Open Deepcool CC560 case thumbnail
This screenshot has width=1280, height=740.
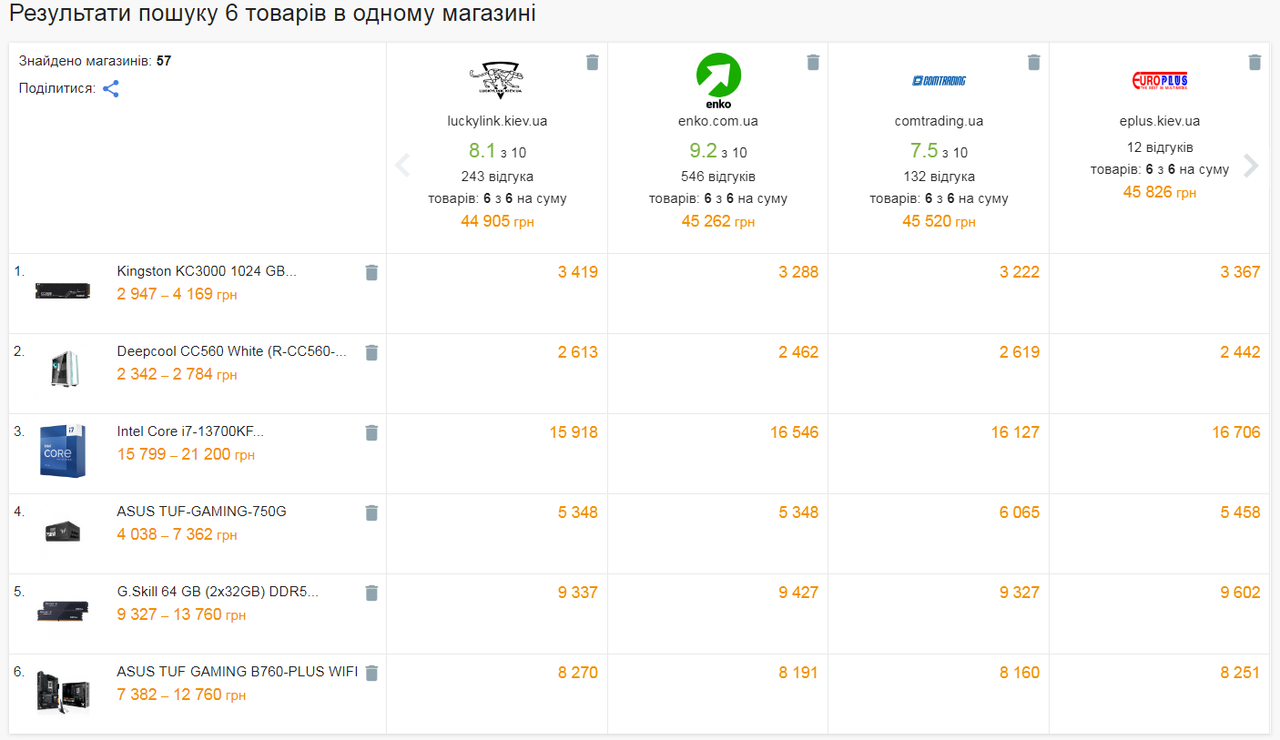[63, 368]
